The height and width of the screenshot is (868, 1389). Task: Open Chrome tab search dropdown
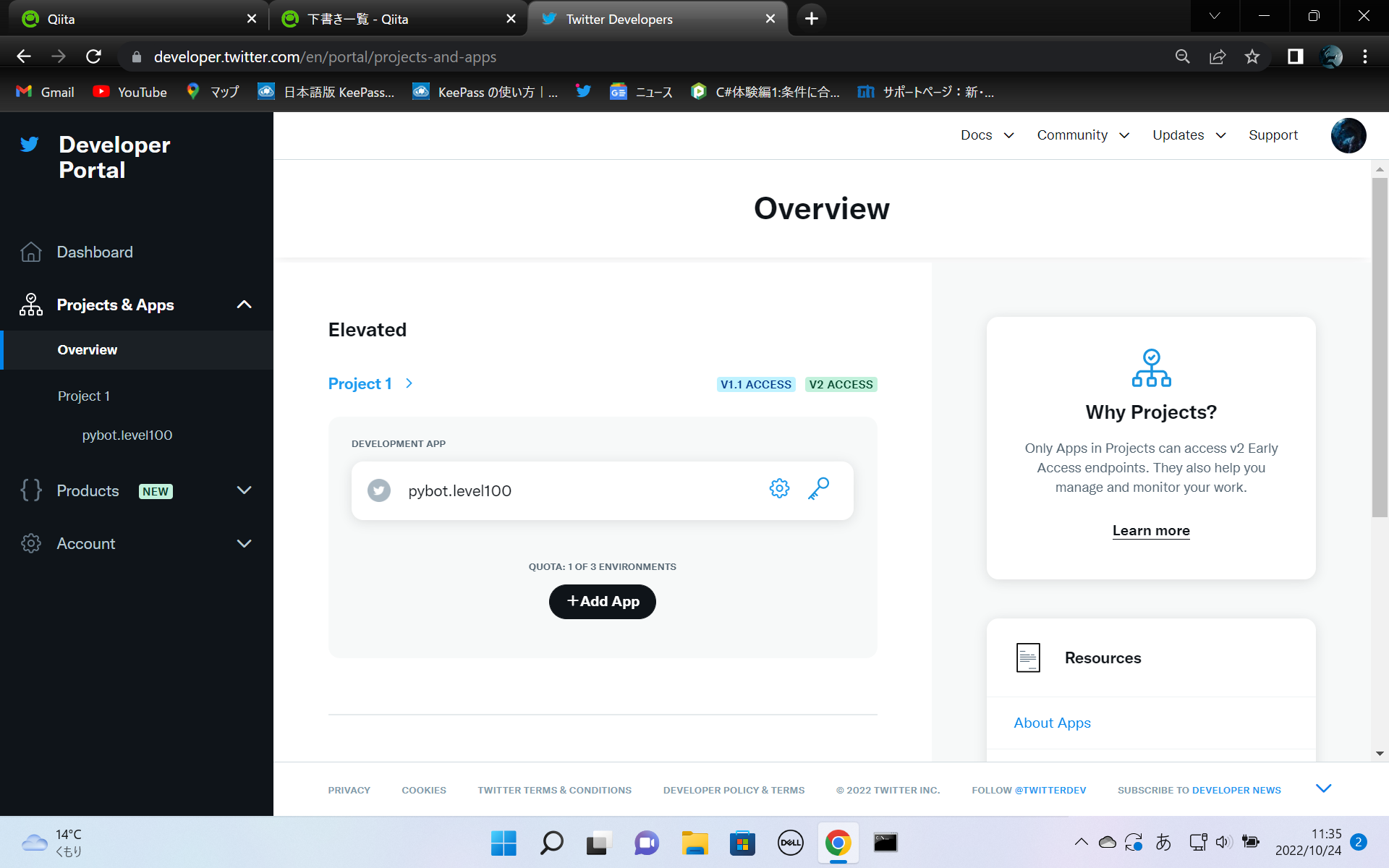point(1215,16)
